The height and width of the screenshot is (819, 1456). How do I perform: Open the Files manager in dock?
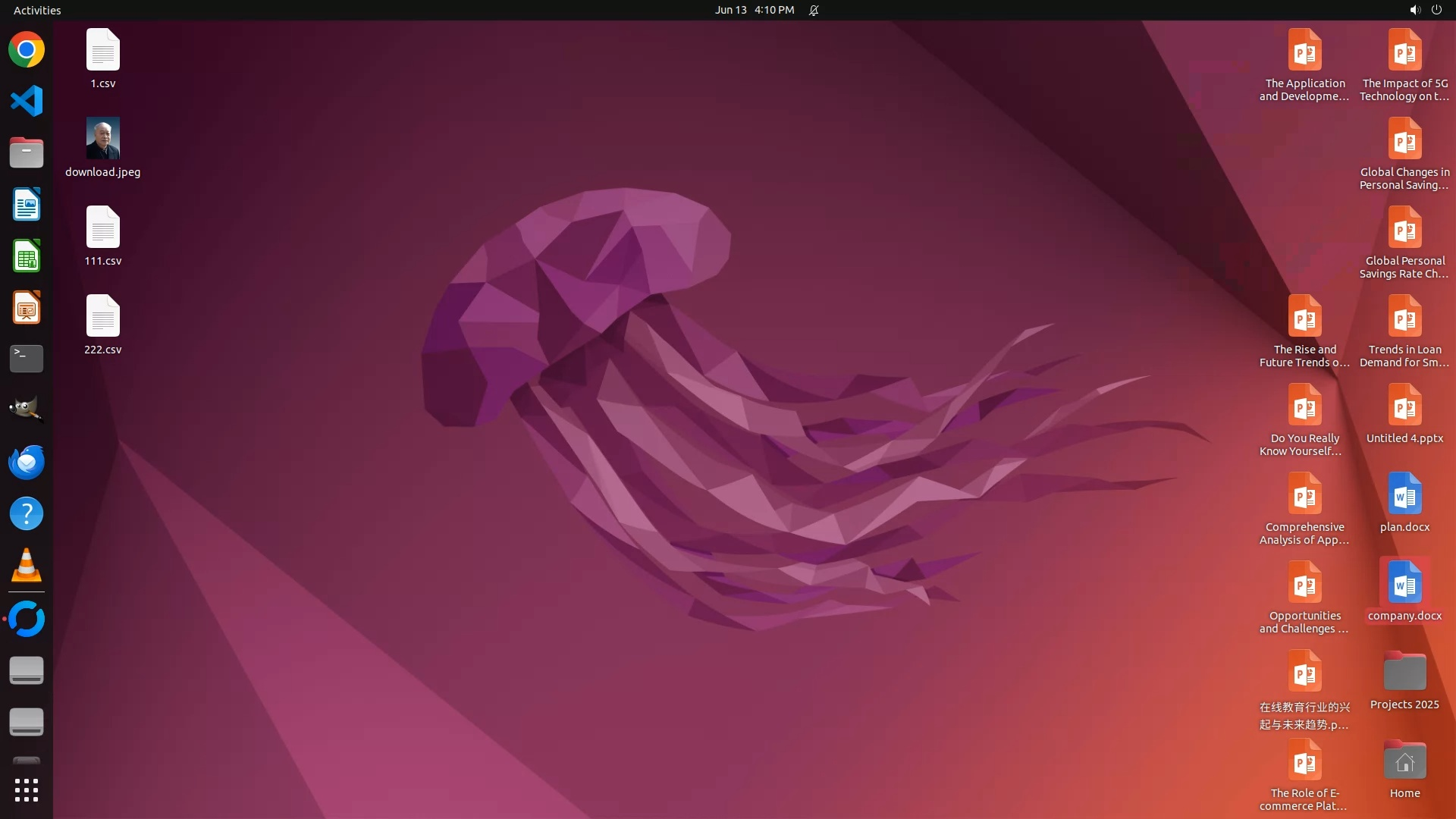pyautogui.click(x=27, y=152)
